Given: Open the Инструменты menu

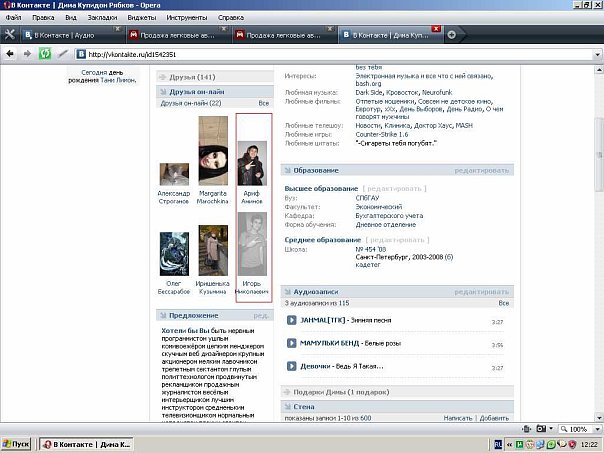Looking at the screenshot, I should point(187,17).
